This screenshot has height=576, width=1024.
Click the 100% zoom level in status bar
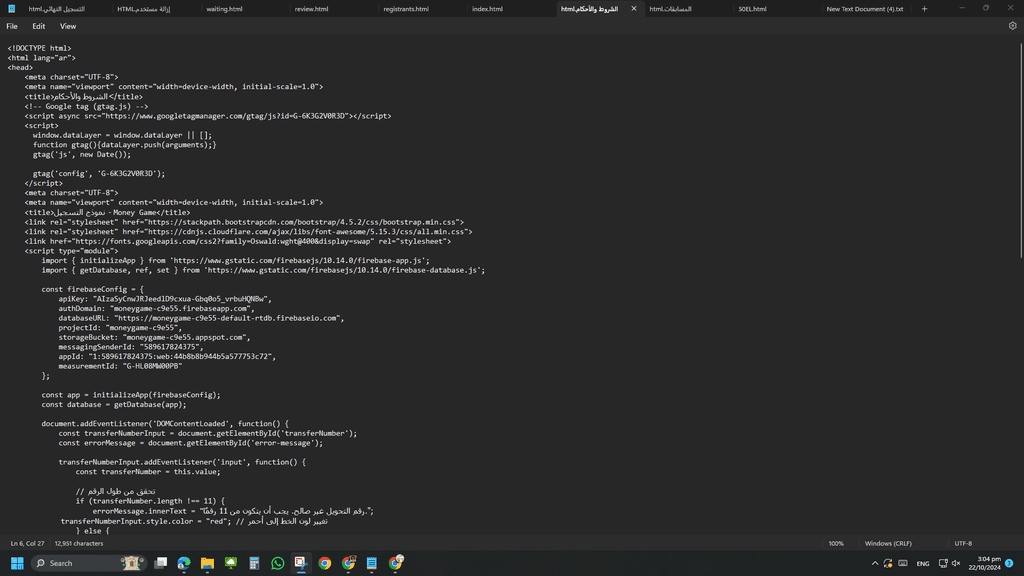tap(836, 543)
